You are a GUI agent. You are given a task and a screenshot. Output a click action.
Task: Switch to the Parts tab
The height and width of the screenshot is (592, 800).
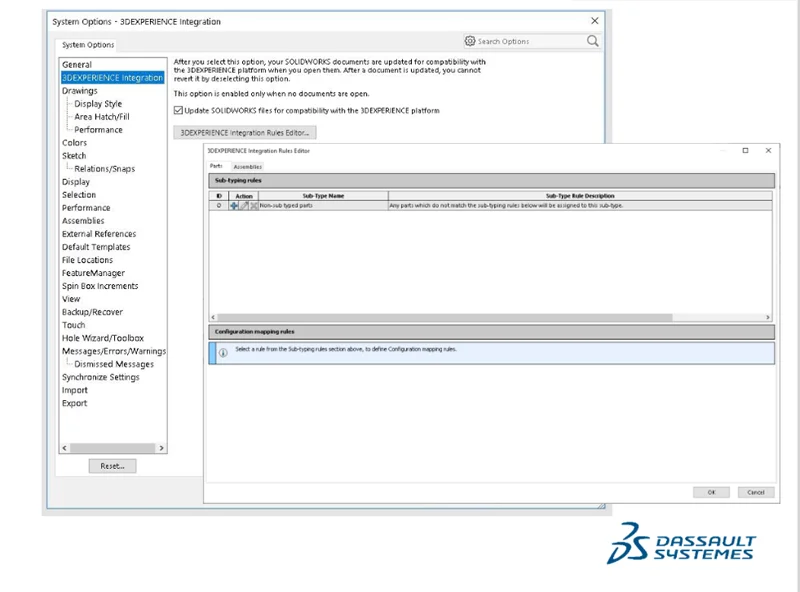pos(216,166)
